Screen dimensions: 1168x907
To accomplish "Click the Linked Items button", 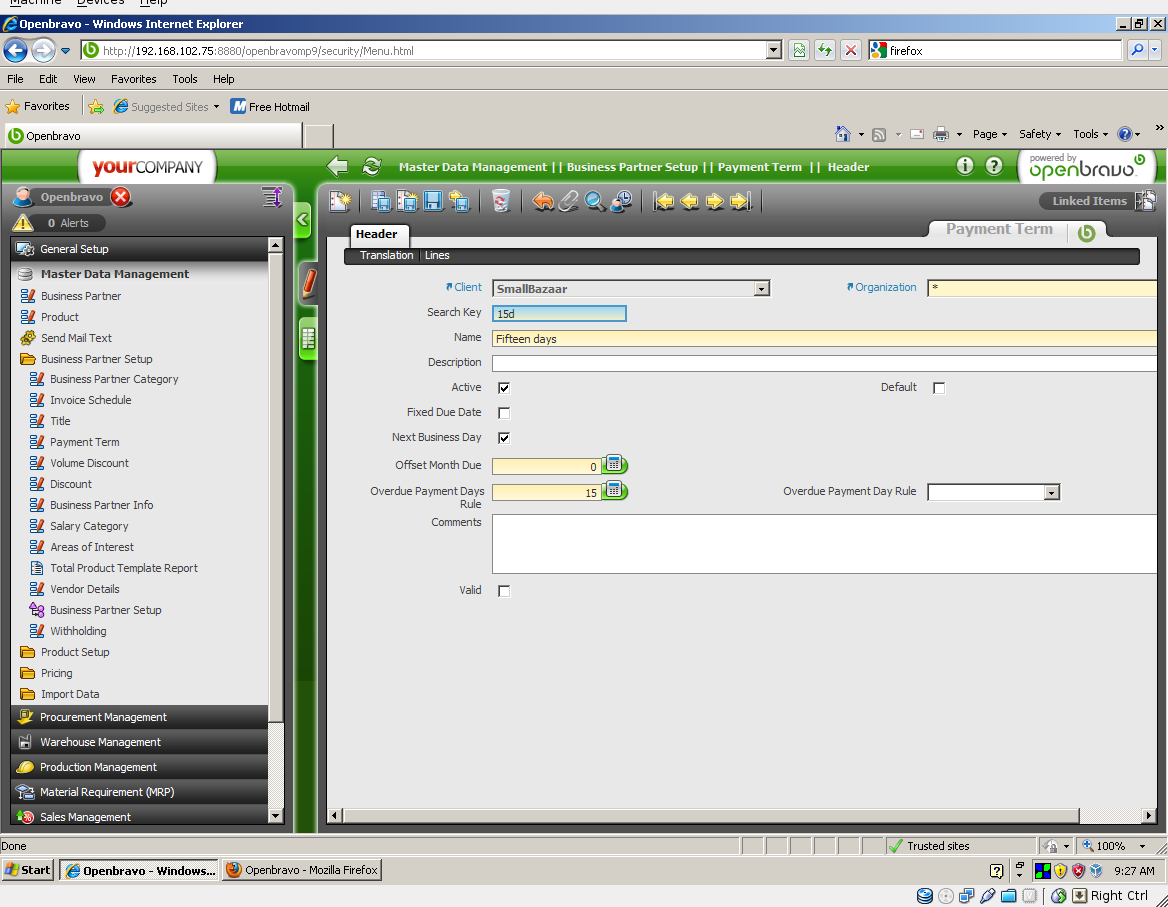I will coord(1089,201).
